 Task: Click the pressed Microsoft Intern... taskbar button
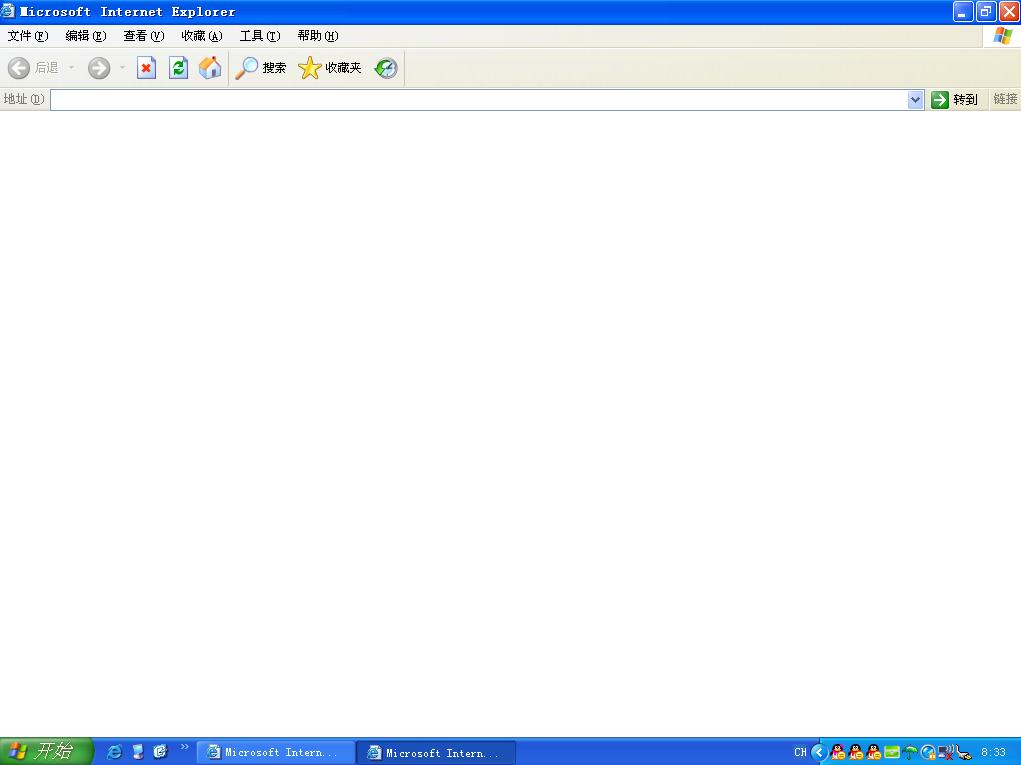[x=436, y=753]
